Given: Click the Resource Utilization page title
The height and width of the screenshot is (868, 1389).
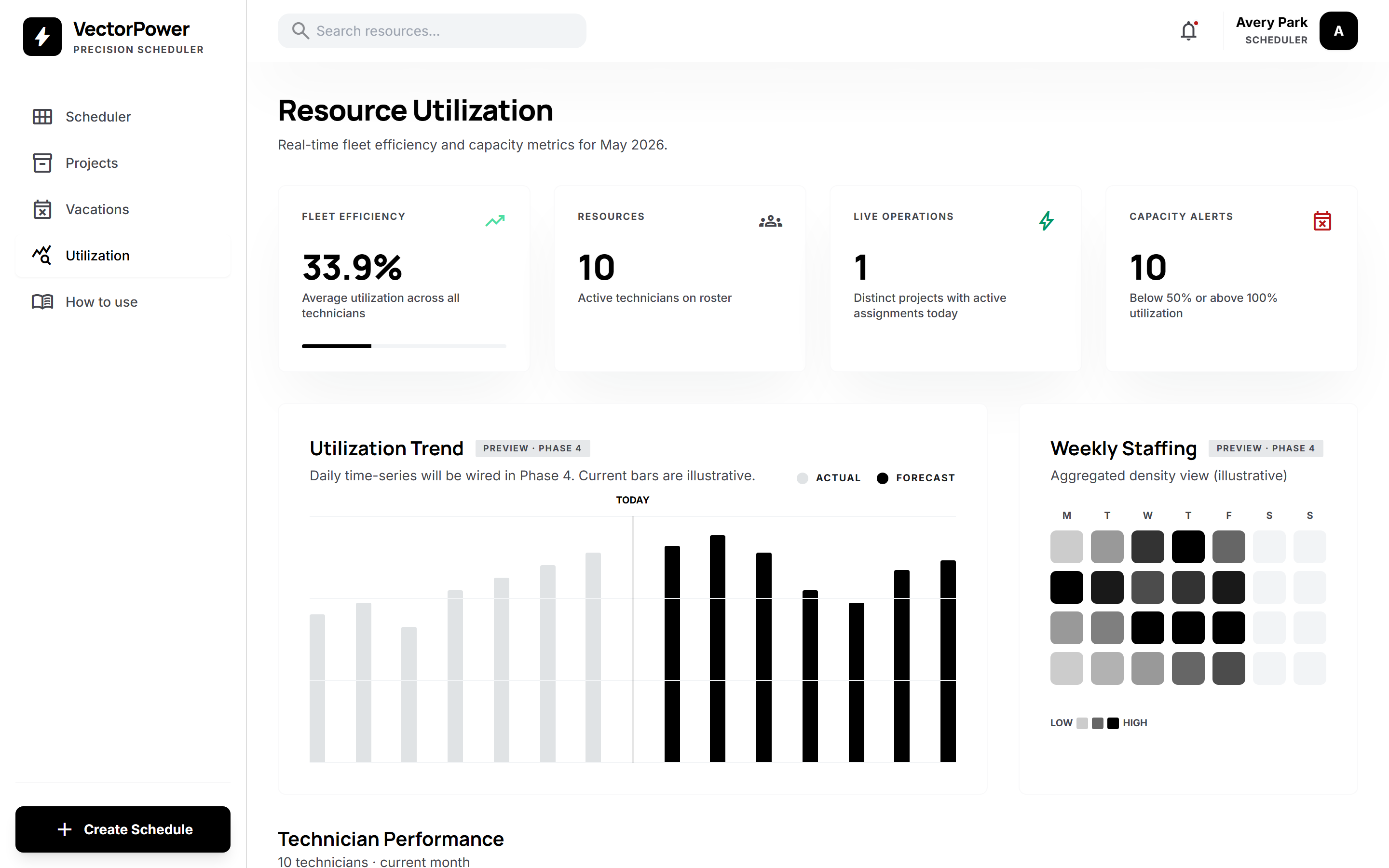Looking at the screenshot, I should pyautogui.click(x=415, y=110).
